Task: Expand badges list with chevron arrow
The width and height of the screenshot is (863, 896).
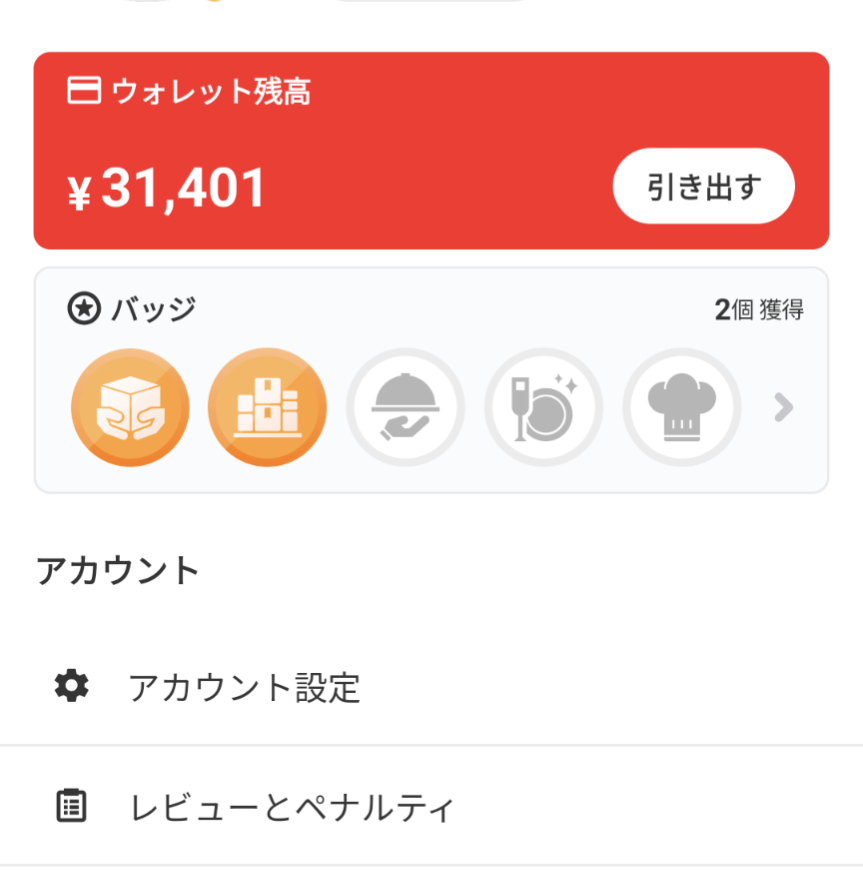Action: tap(784, 407)
